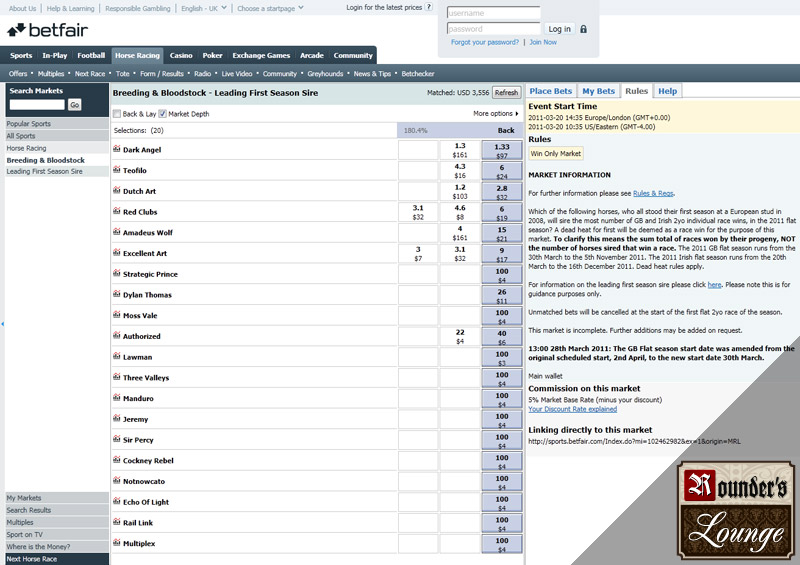Open Next Horse Race in sidebar
This screenshot has width=800, height=565.
coord(57,559)
